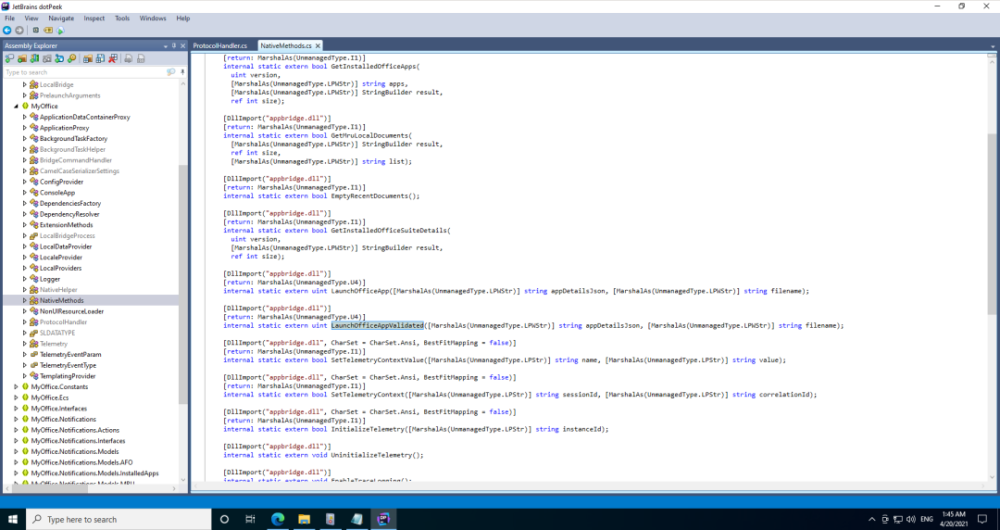
Task: Click the first Assembly Explorer toolbar icon
Action: [x=9, y=59]
